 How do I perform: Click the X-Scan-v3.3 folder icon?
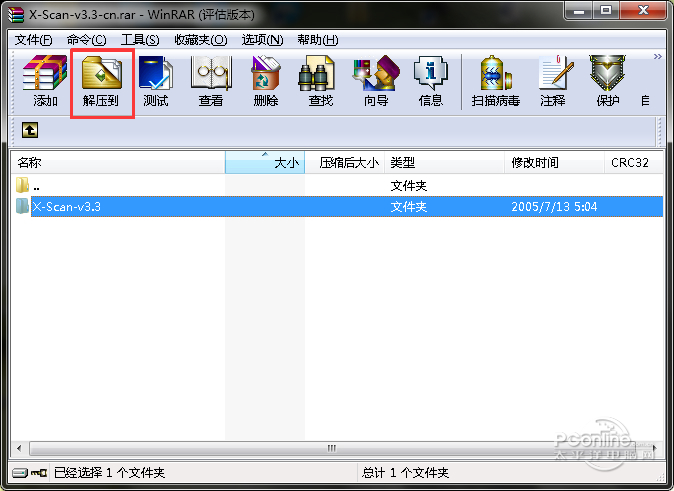point(22,206)
